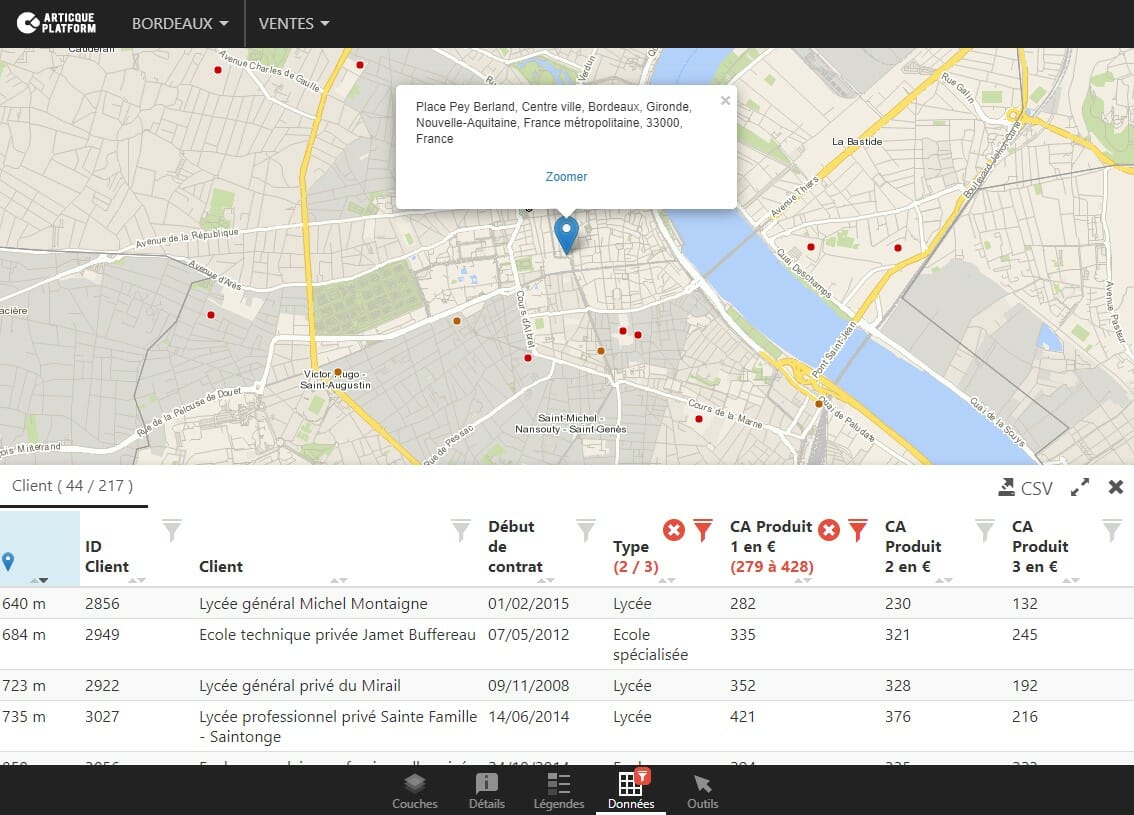The height and width of the screenshot is (815, 1134).
Task: Sort by CA Produit 1 arrows
Action: coord(803,580)
